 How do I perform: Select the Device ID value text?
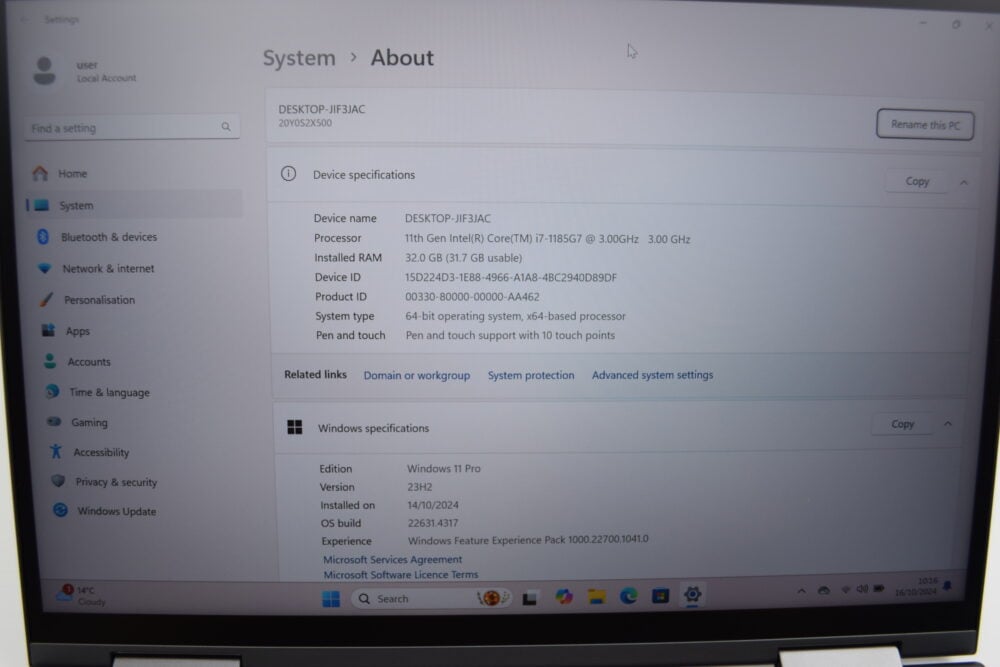point(511,277)
